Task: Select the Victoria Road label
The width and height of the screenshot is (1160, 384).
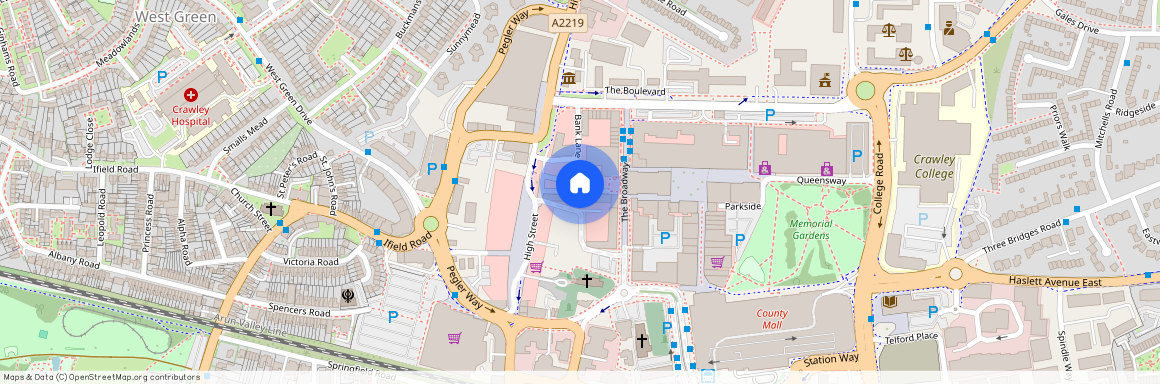Action: point(311,262)
